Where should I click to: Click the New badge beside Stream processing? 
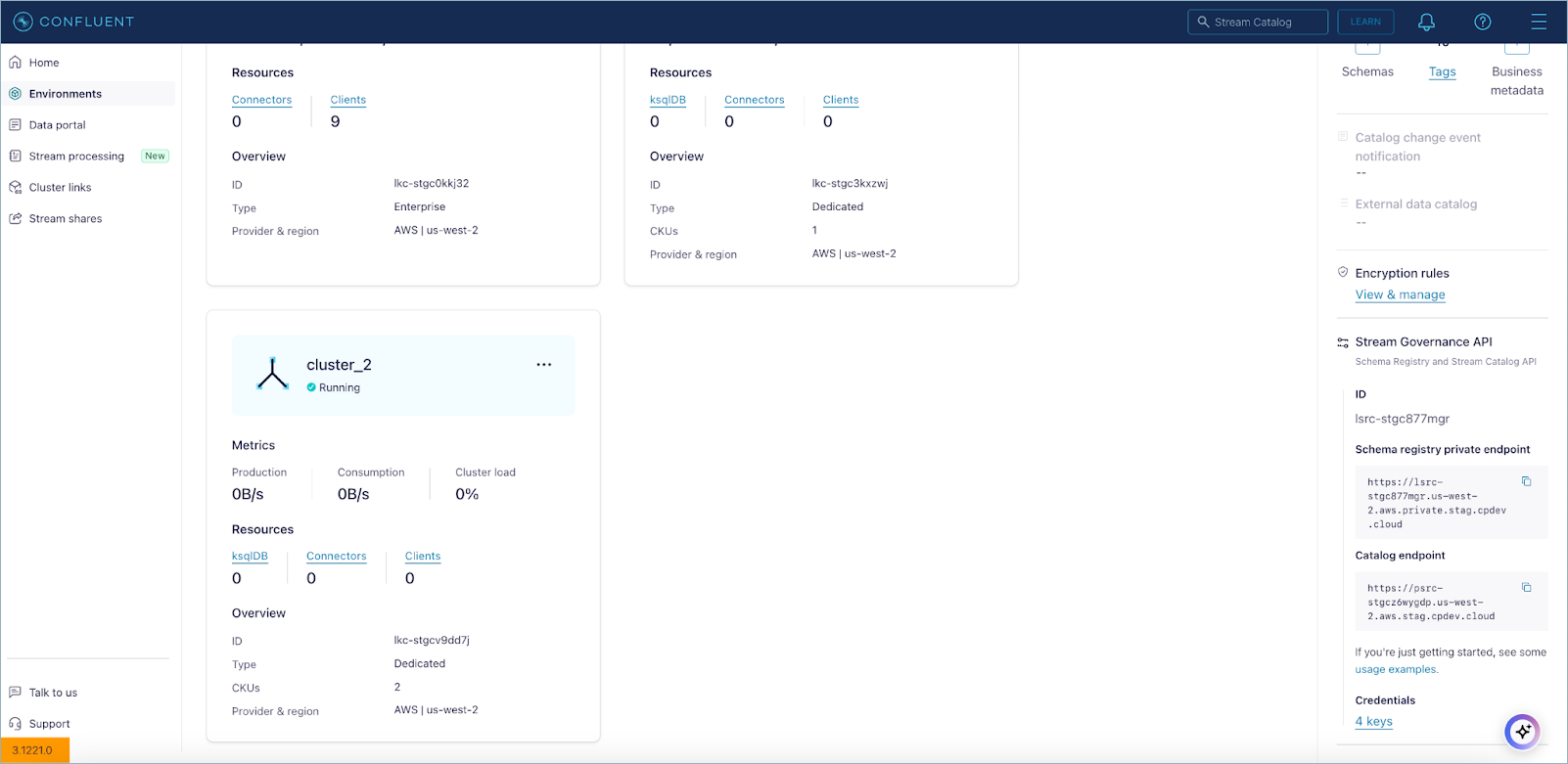155,157
